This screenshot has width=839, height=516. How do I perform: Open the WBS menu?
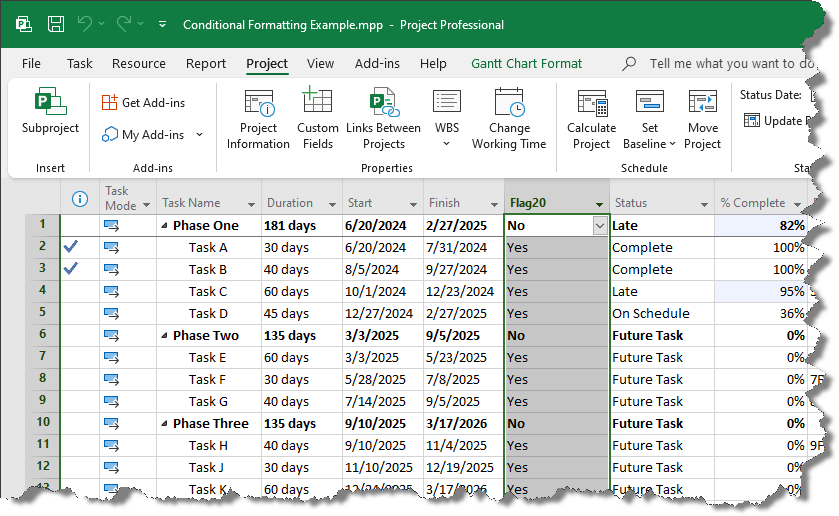coord(446,119)
